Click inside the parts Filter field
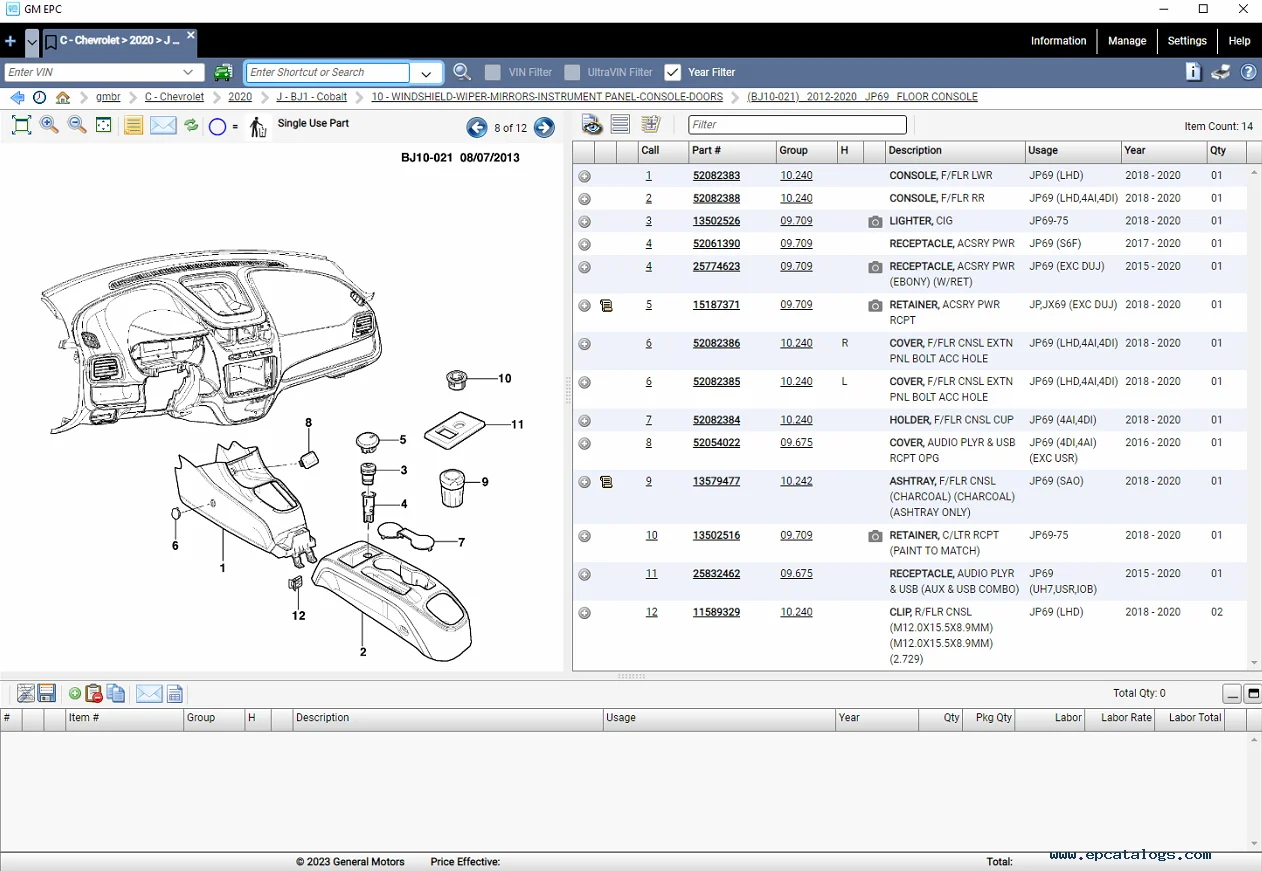 tap(797, 125)
